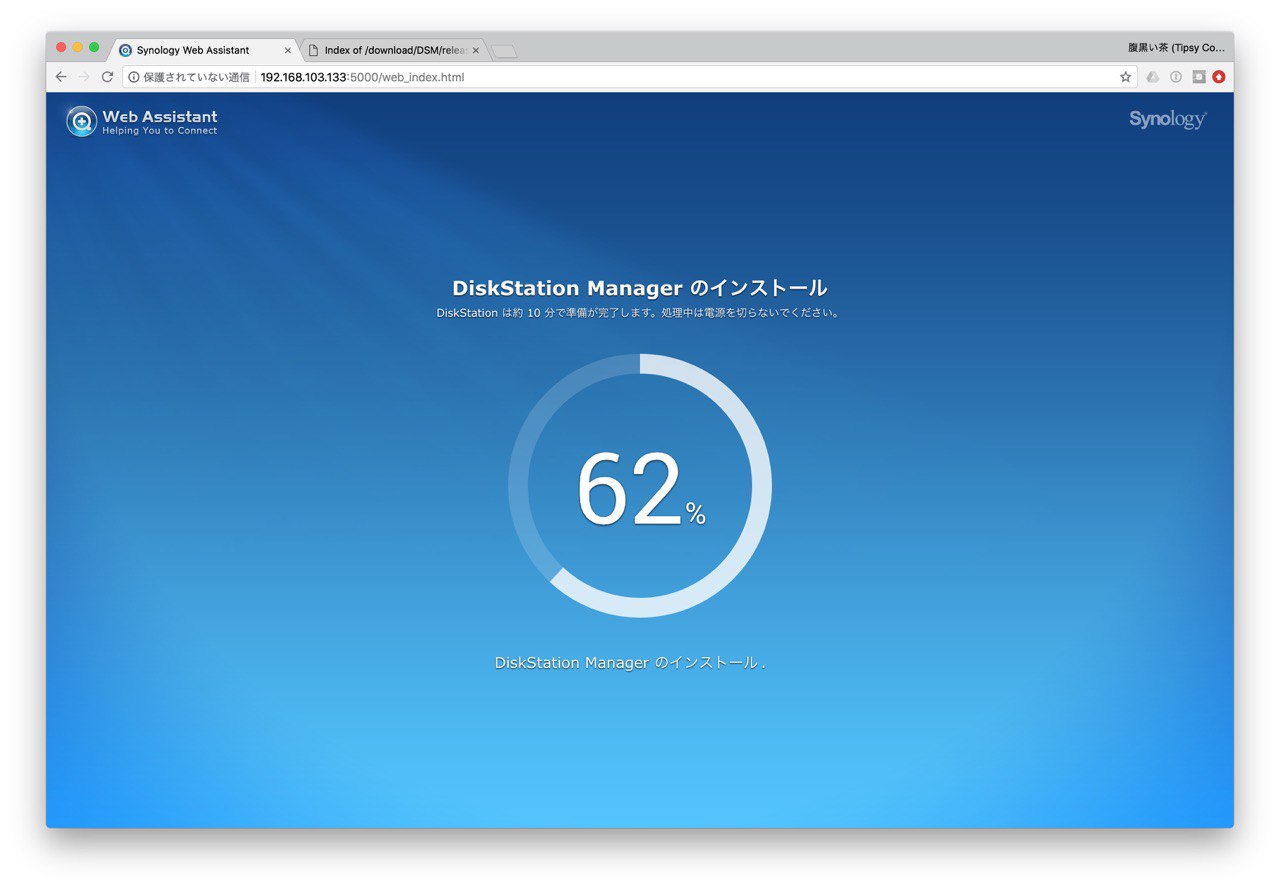Click the Synology brand logo
This screenshot has height=889, width=1280.
[1168, 120]
